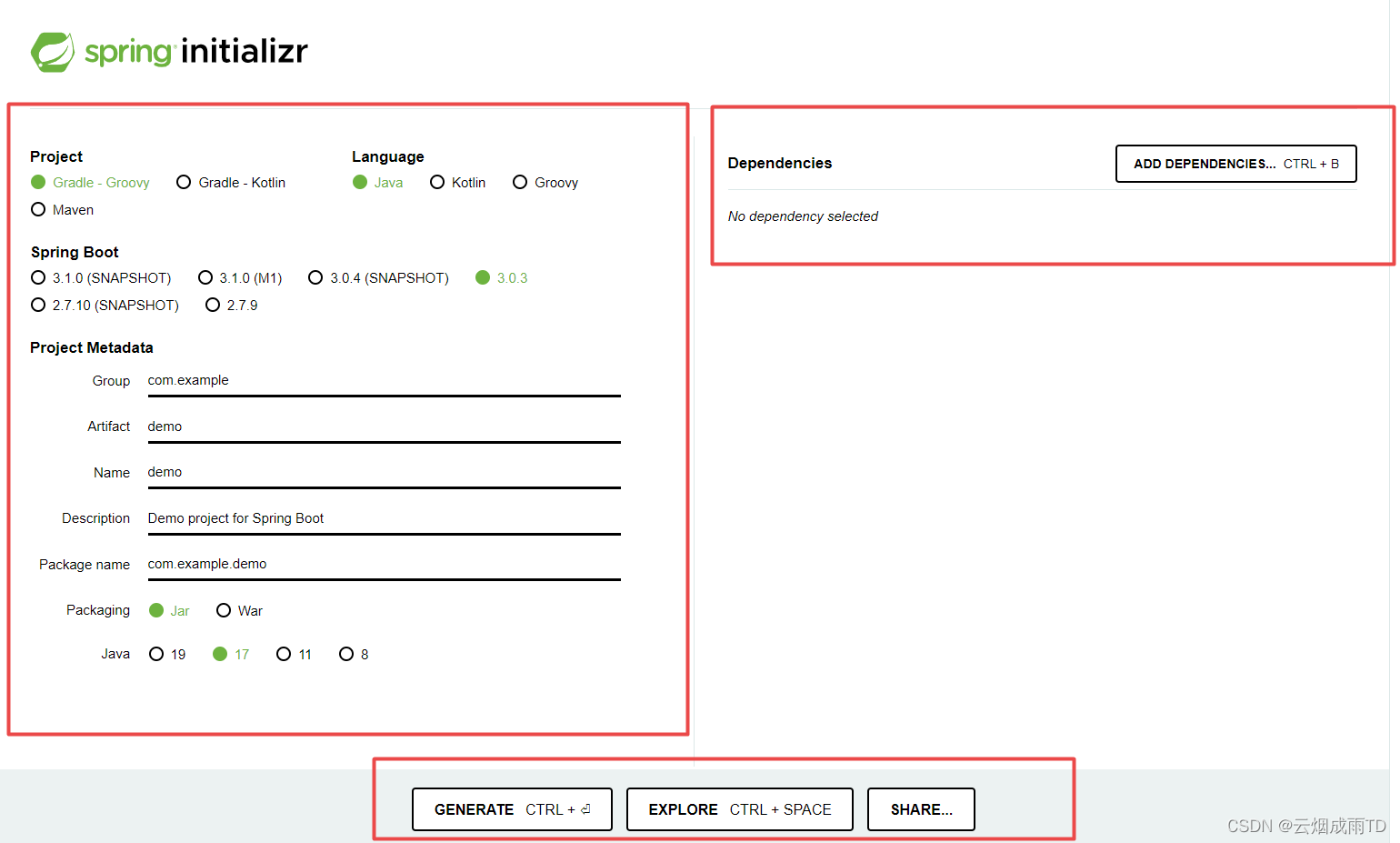Choose Kotlin as the language
The width and height of the screenshot is (1400, 843).
coord(458,183)
